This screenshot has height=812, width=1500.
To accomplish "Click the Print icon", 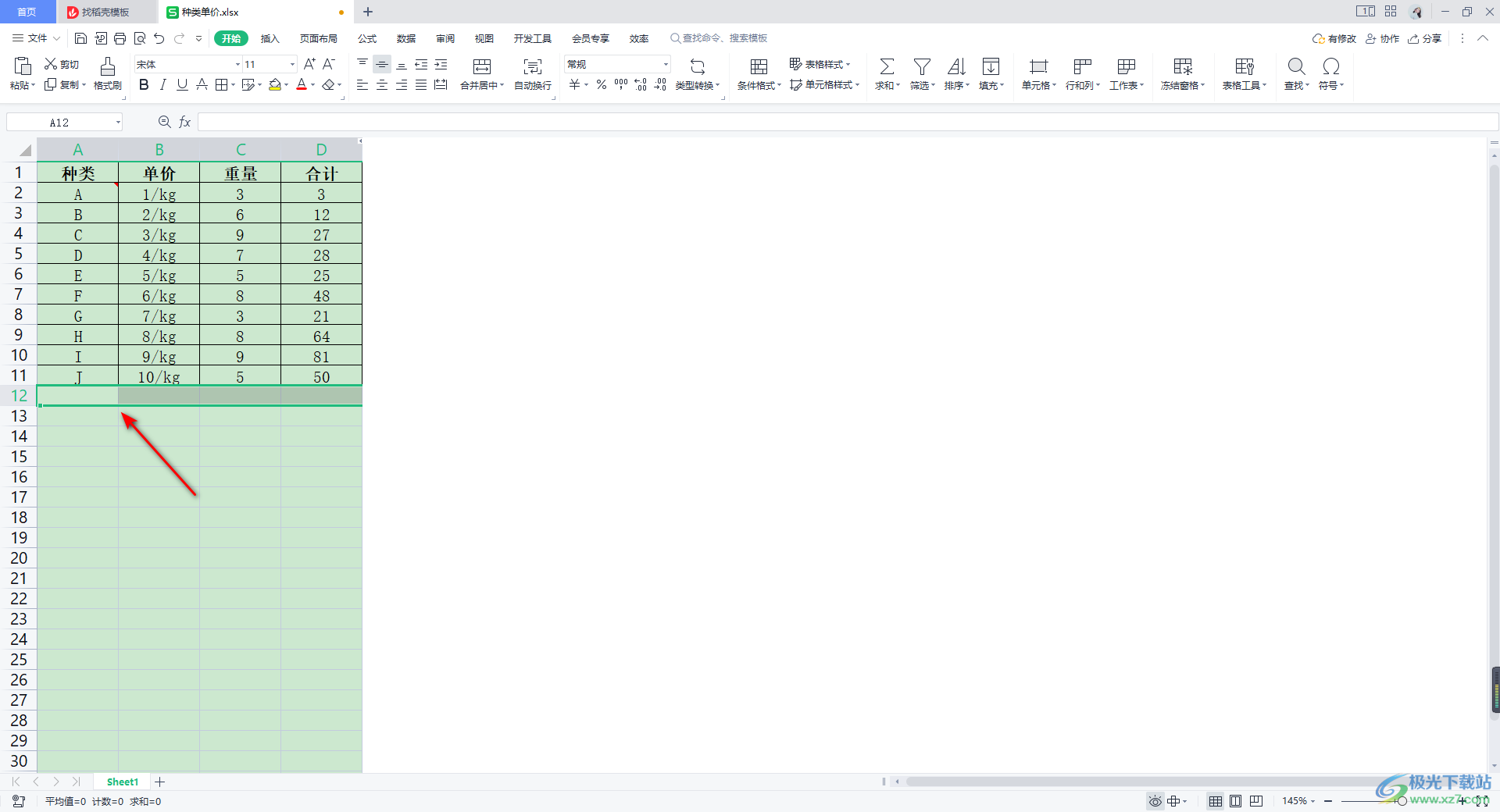I will (x=120, y=38).
